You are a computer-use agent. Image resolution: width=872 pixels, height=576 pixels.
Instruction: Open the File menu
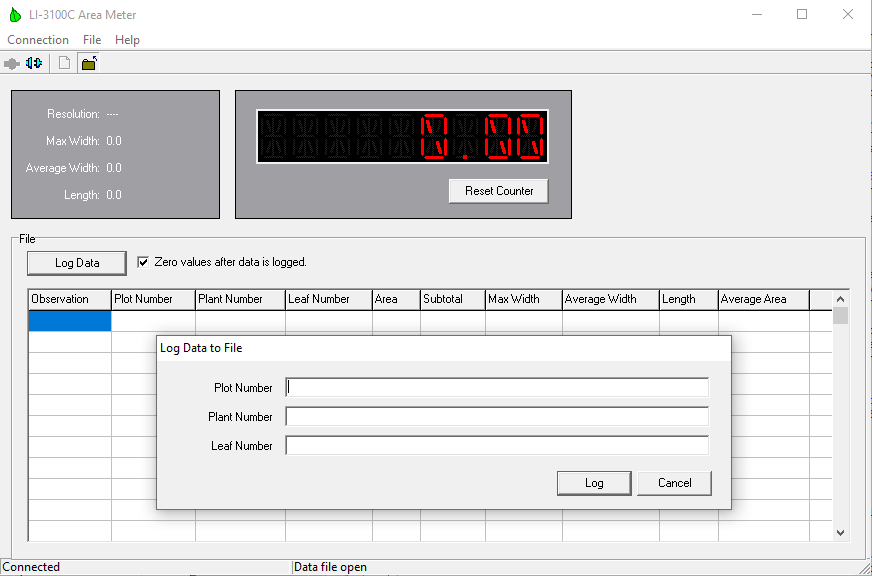coord(92,40)
